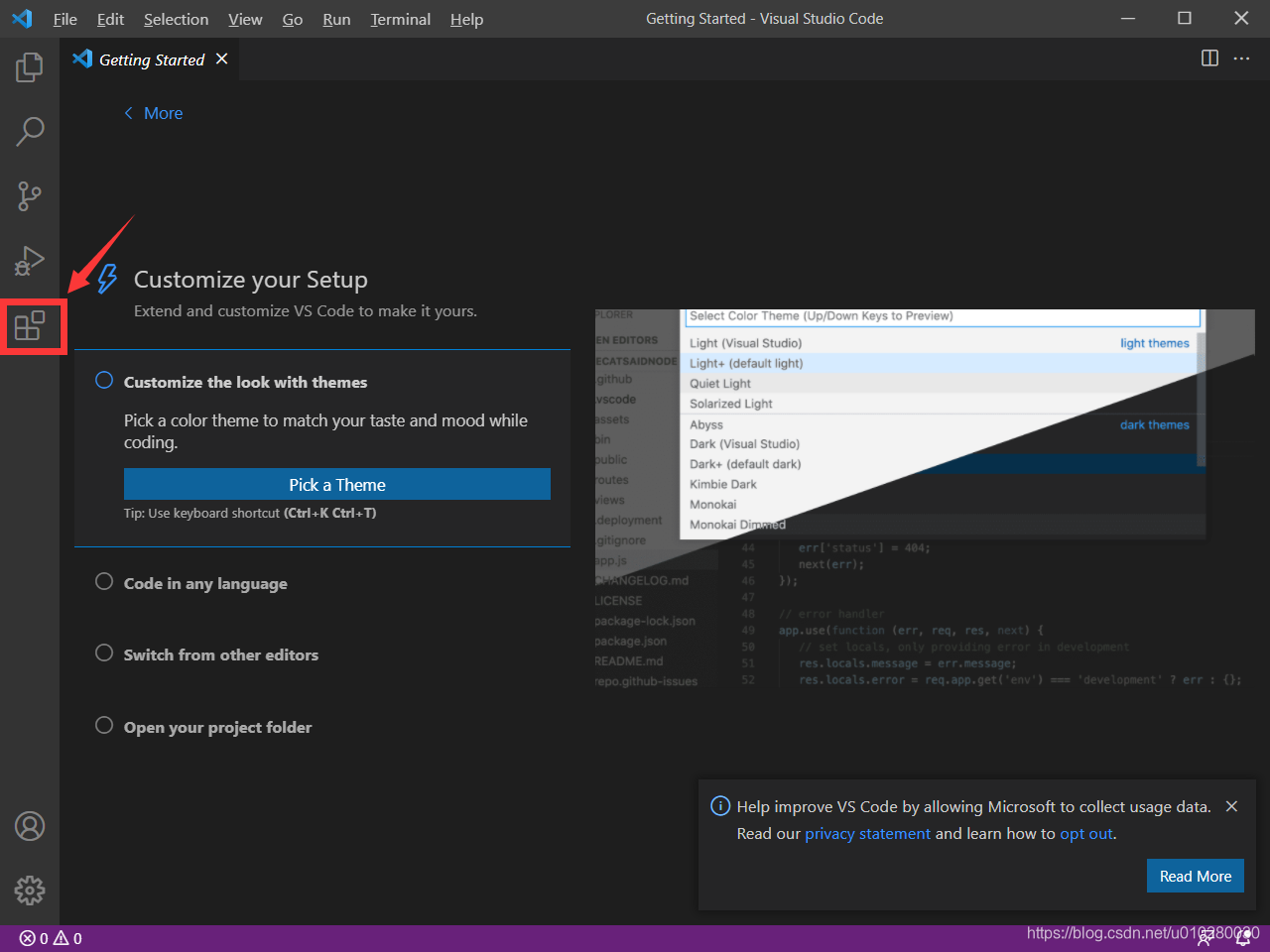1270x952 pixels.
Task: Click the color theme preview image
Action: 925,499
